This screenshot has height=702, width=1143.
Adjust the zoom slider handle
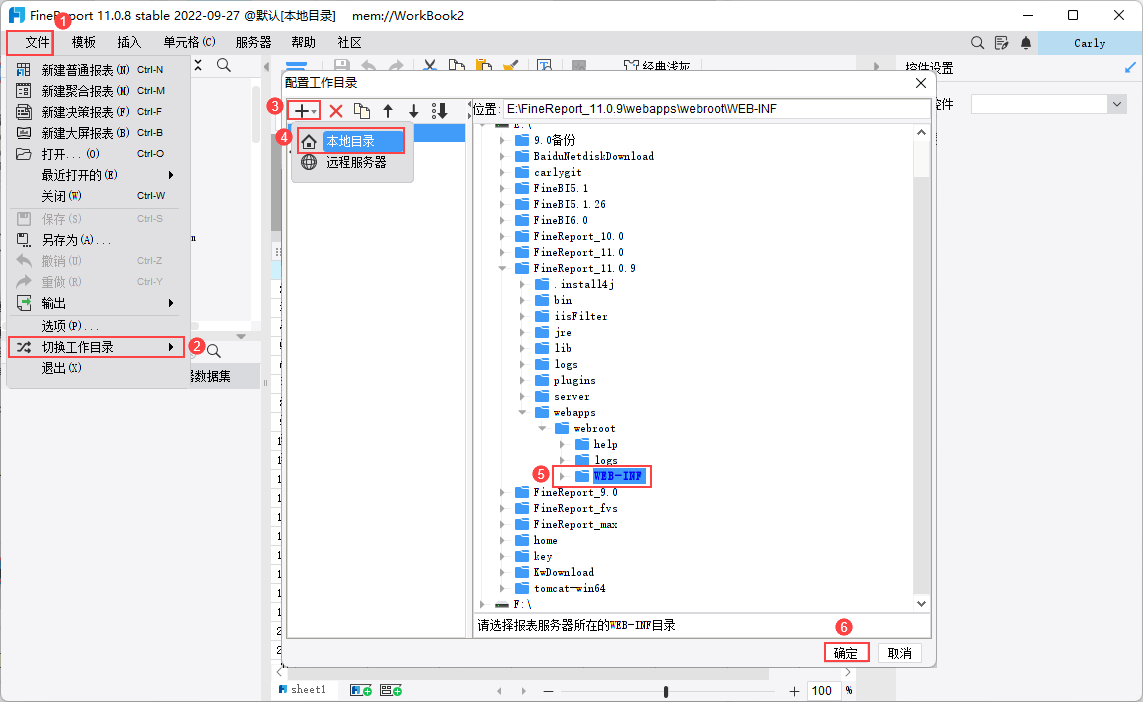(666, 691)
